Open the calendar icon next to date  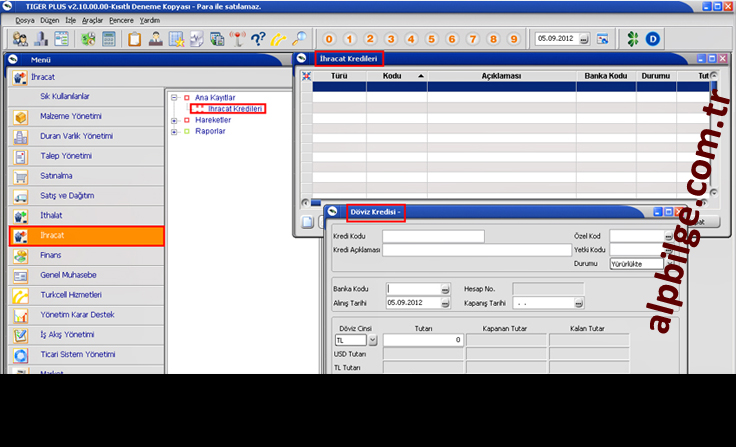pyautogui.click(x=602, y=39)
